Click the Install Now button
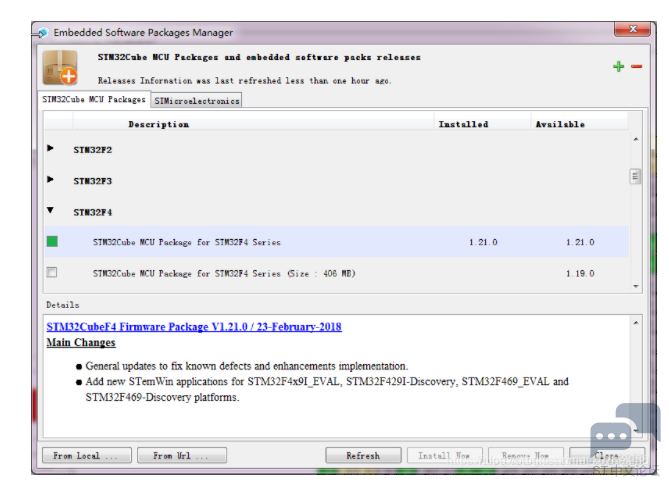669x486 pixels. coord(444,456)
